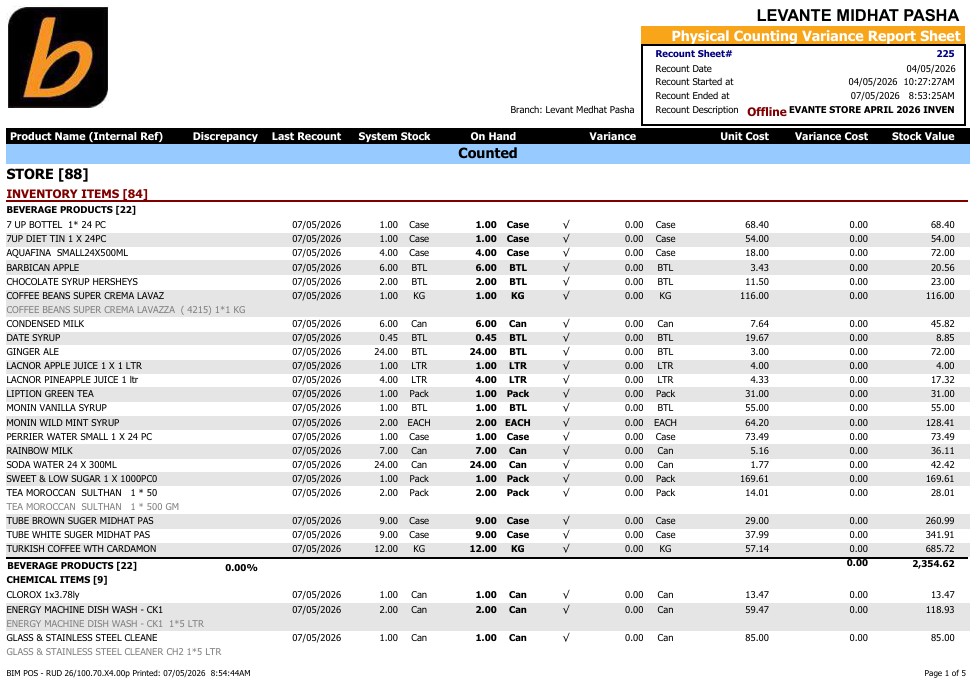Click the 0.00% beverage discrepancy total
Viewport: 977px width, 691px height.
241,568
